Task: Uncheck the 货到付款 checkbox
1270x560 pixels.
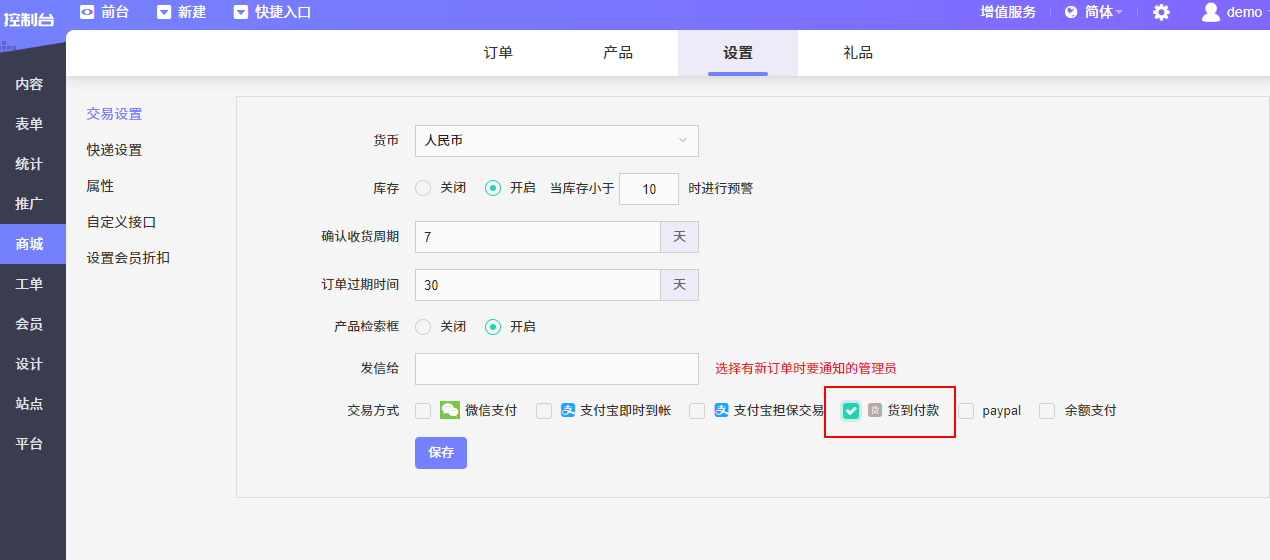Action: (851, 410)
